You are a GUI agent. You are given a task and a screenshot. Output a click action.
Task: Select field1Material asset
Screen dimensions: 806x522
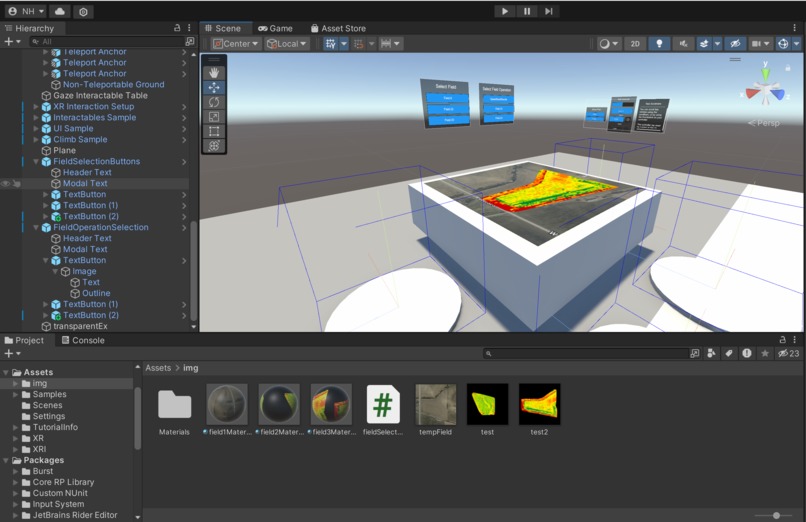[x=227, y=410]
